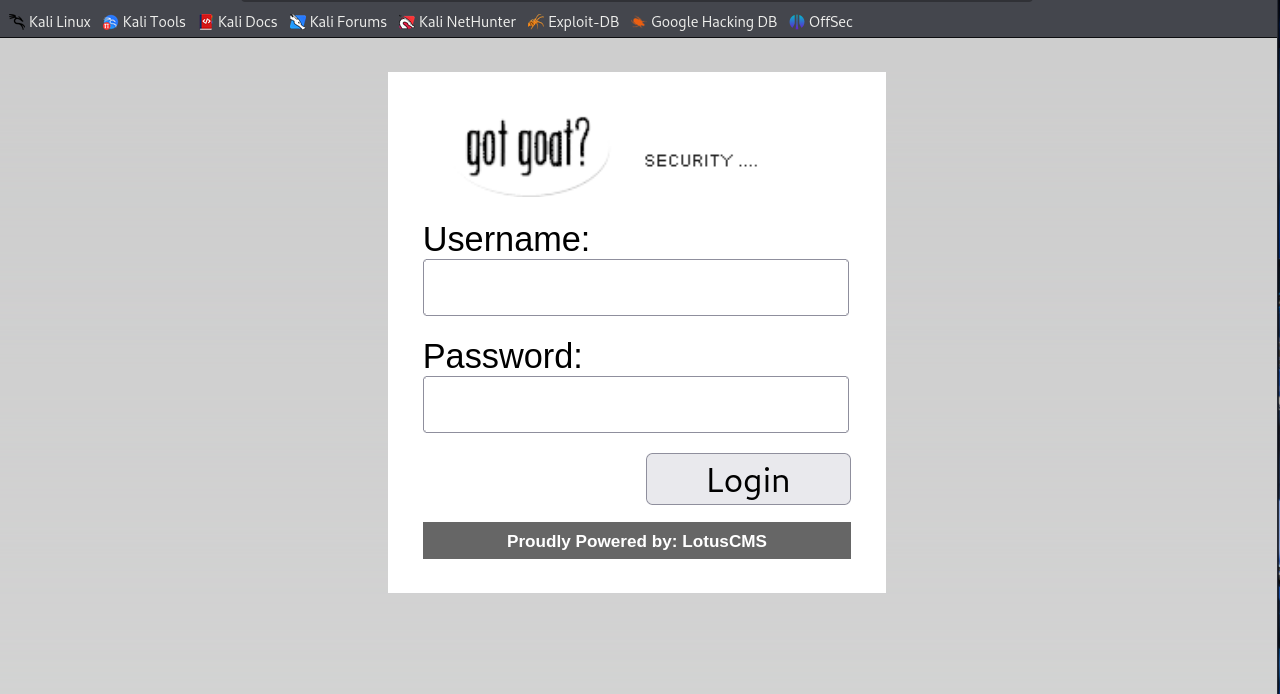Viewport: 1280px width, 694px height.
Task: Submit the form with the Login button
Action: 748,479
